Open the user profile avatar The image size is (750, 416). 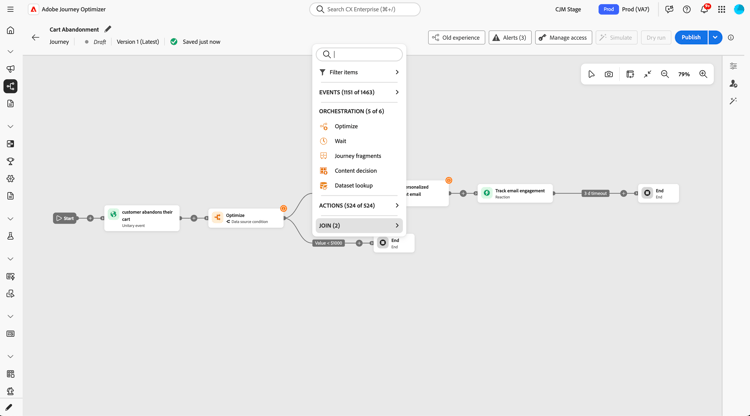click(739, 9)
